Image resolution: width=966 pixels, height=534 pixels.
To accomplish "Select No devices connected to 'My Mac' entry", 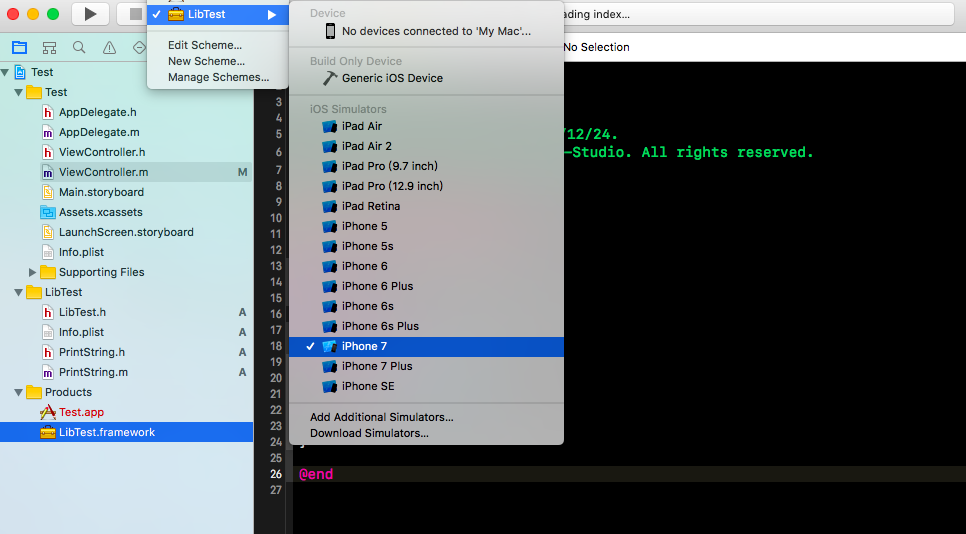I will click(426, 31).
